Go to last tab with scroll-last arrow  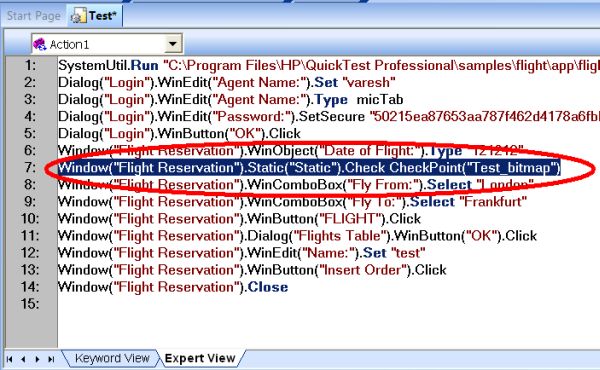click(x=51, y=359)
